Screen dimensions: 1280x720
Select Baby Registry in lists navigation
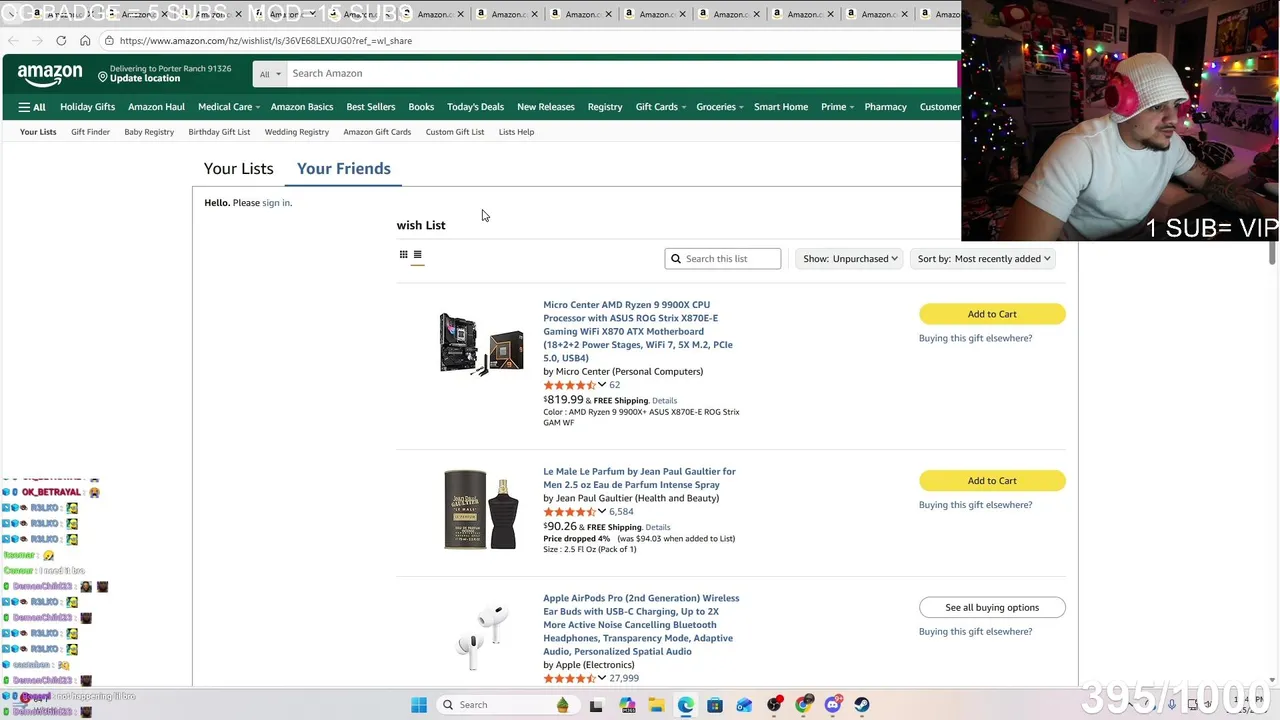[x=149, y=132]
